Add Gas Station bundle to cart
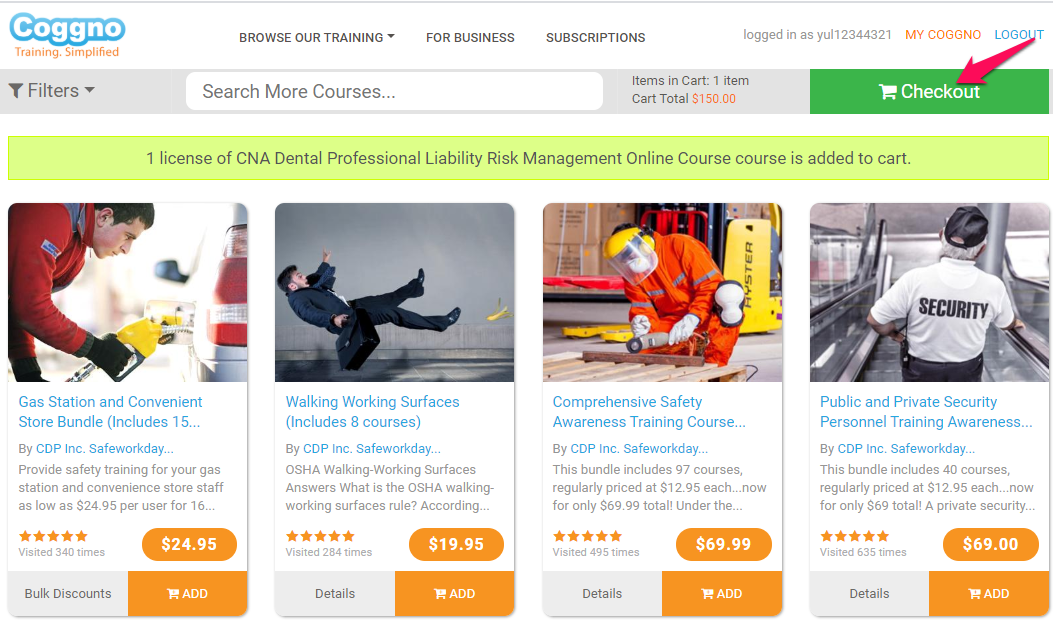The width and height of the screenshot is (1053, 625). (187, 593)
